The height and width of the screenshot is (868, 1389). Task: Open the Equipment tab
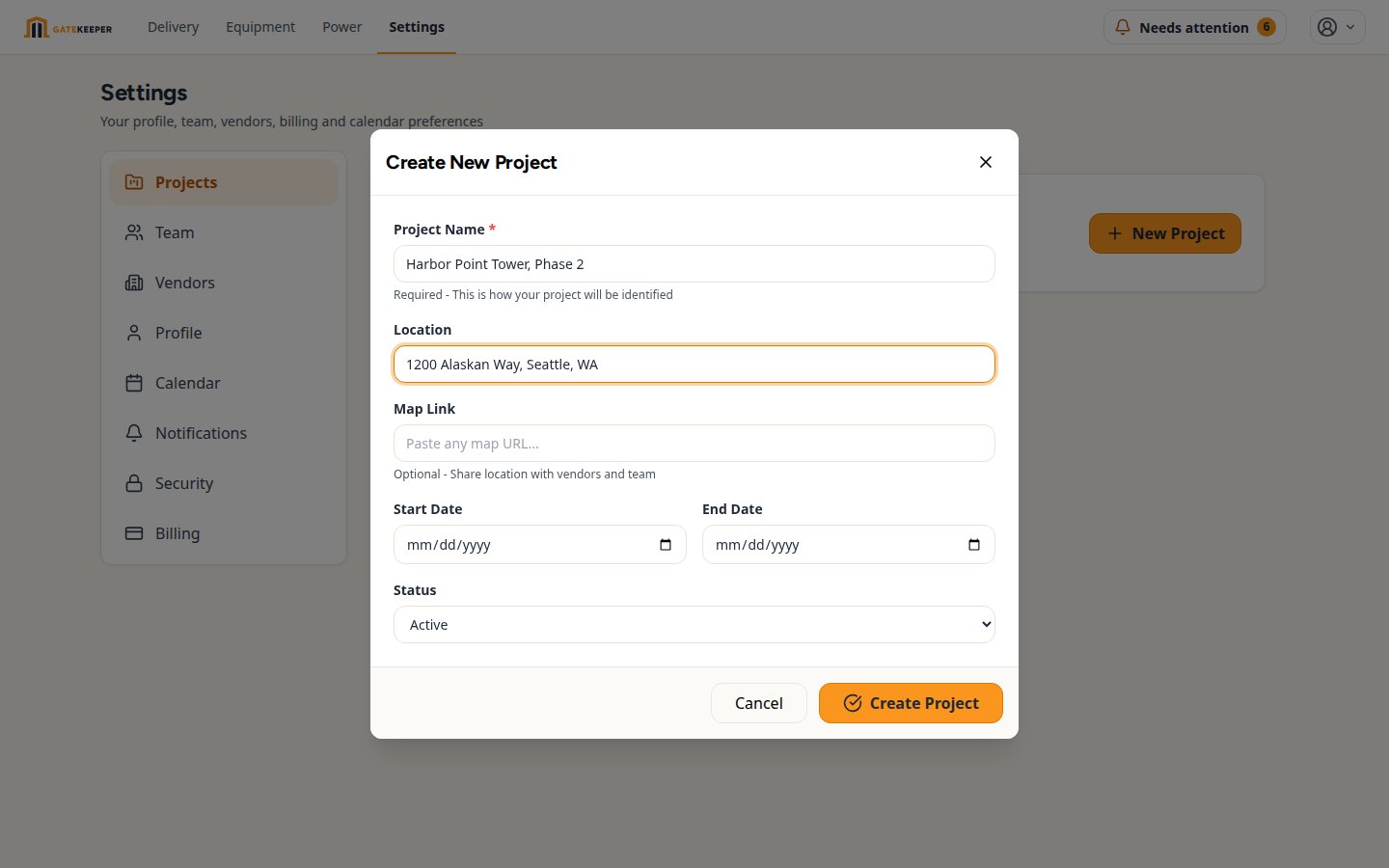260,27
